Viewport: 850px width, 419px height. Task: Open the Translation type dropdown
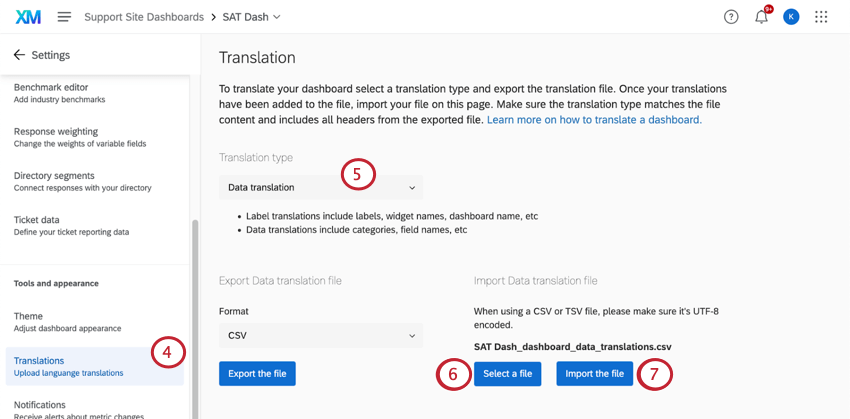(x=320, y=187)
